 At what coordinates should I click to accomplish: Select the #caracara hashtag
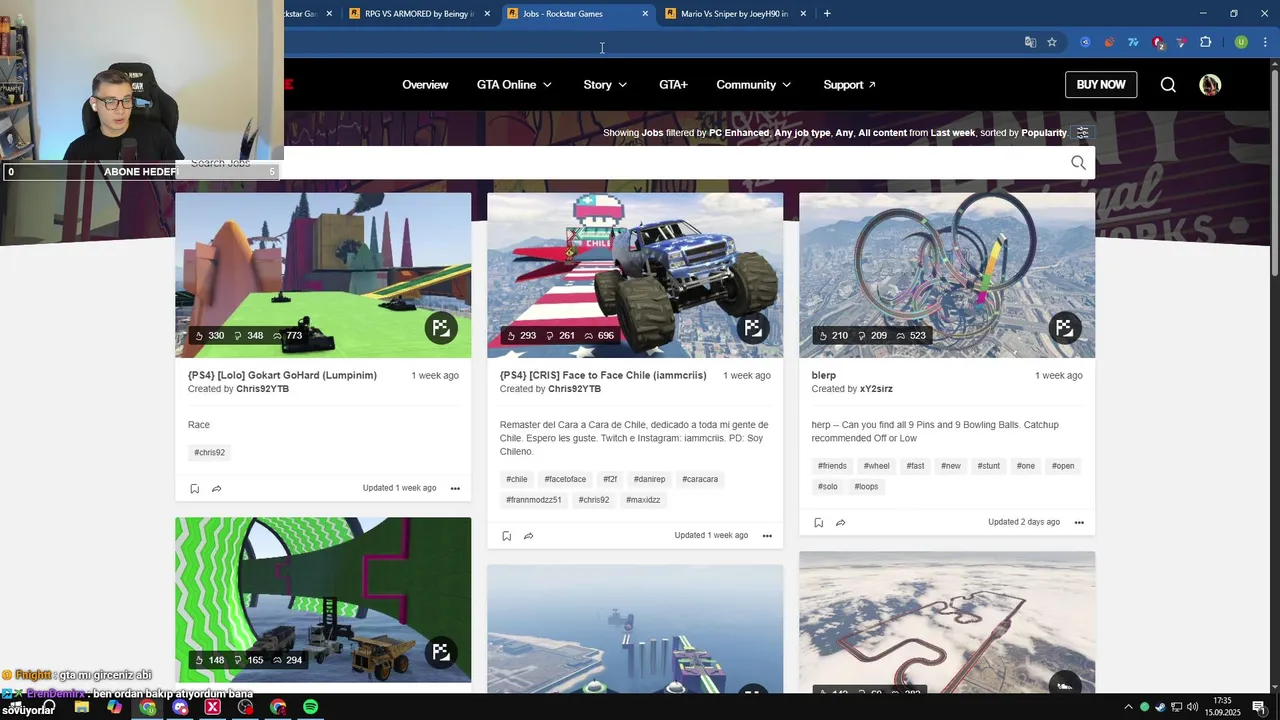tap(700, 480)
